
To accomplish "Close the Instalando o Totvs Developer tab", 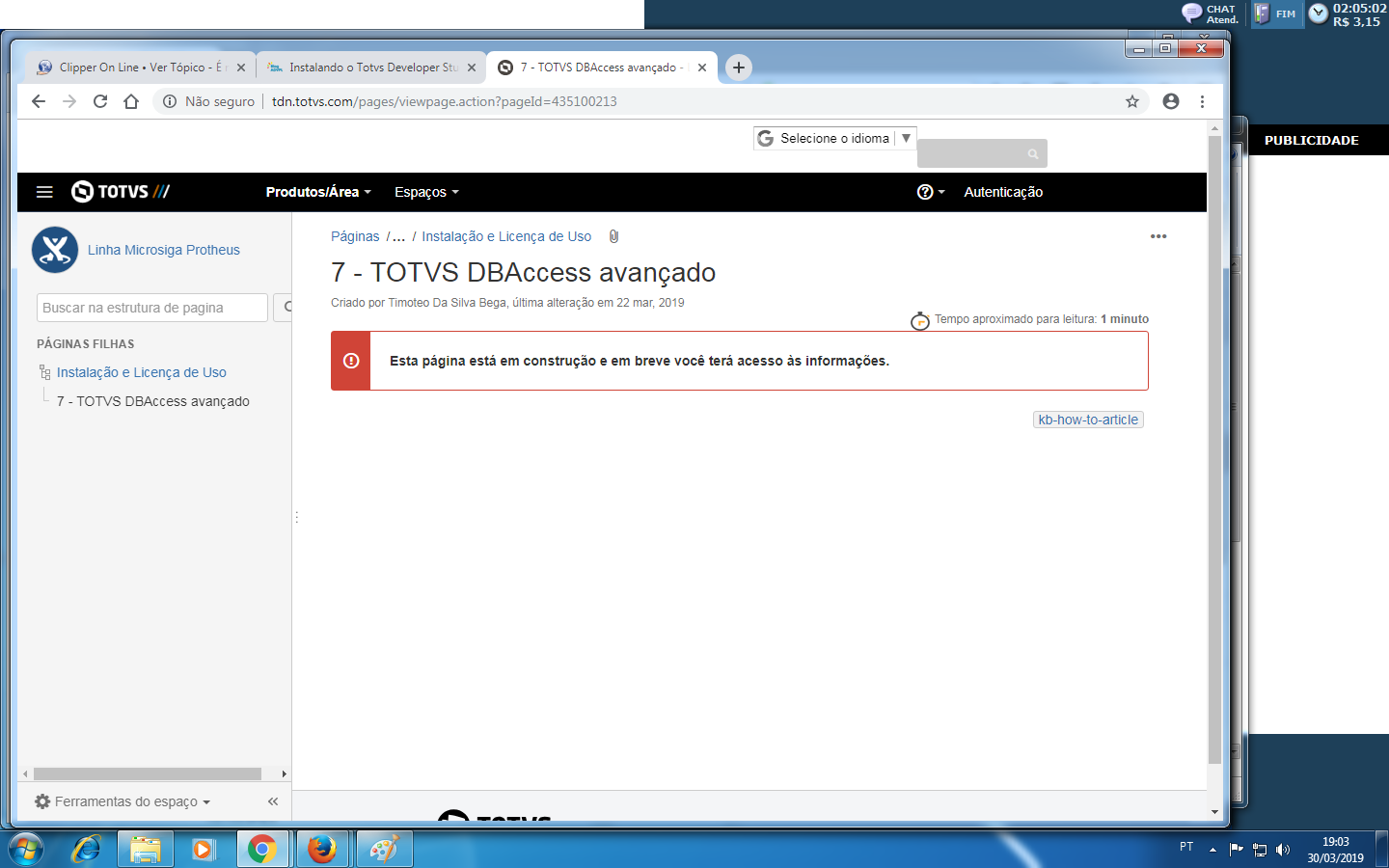I will tap(472, 68).
